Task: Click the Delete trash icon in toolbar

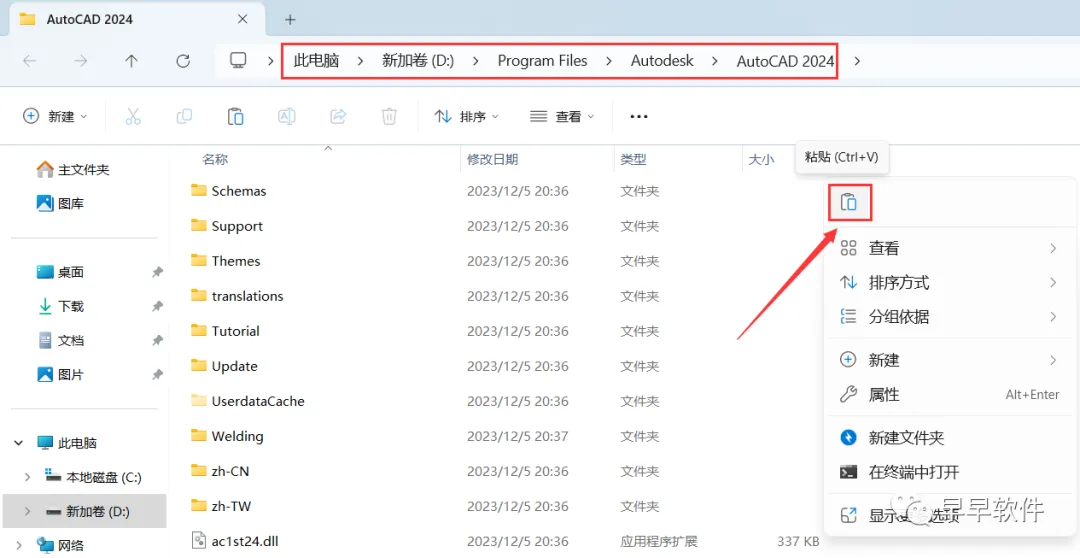Action: pyautogui.click(x=389, y=116)
